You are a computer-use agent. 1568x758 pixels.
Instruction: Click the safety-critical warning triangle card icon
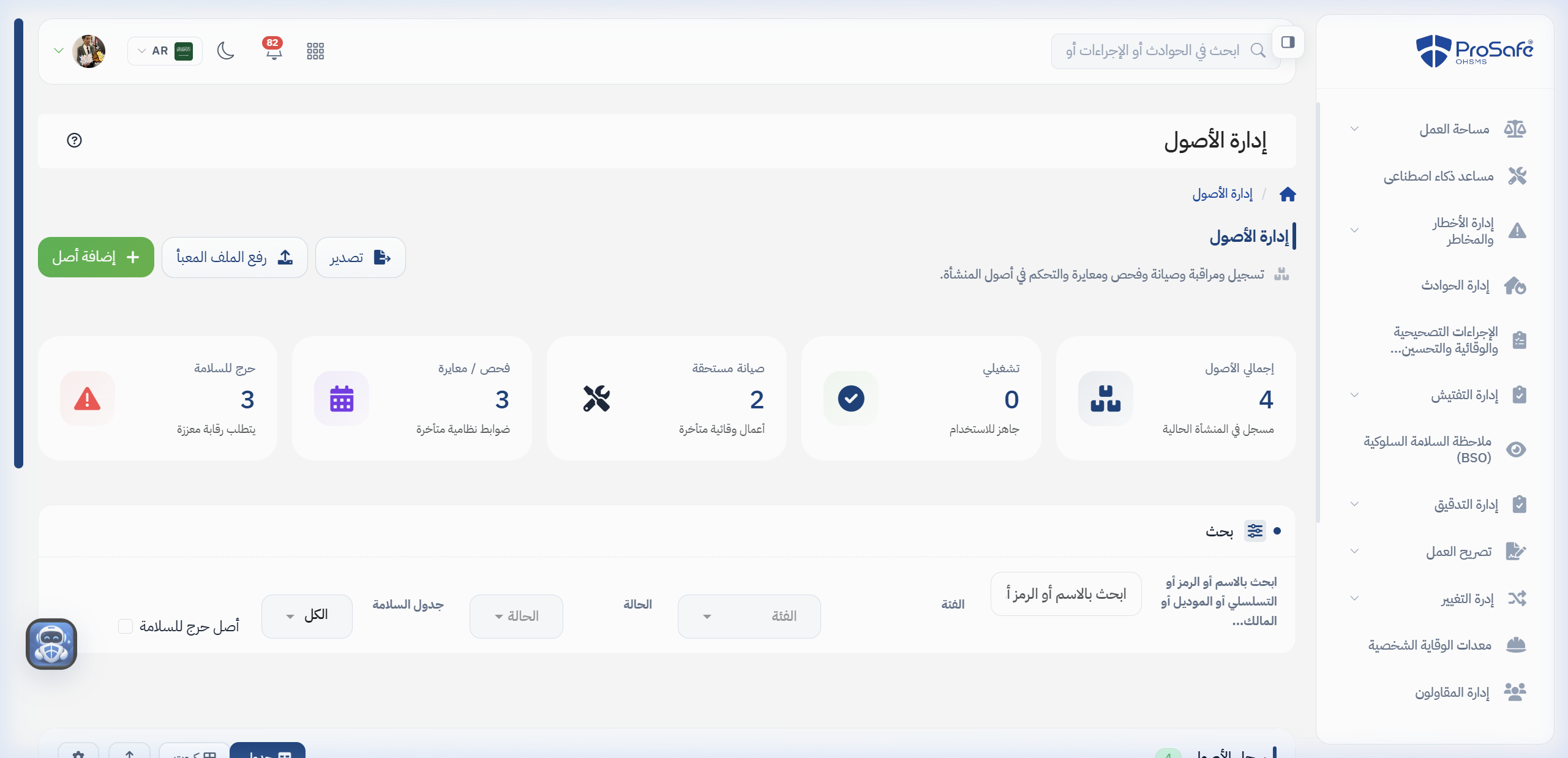(x=88, y=399)
